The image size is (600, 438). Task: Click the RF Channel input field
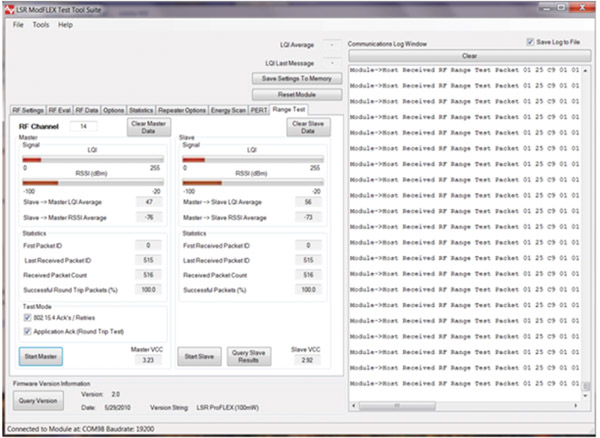coord(83,126)
